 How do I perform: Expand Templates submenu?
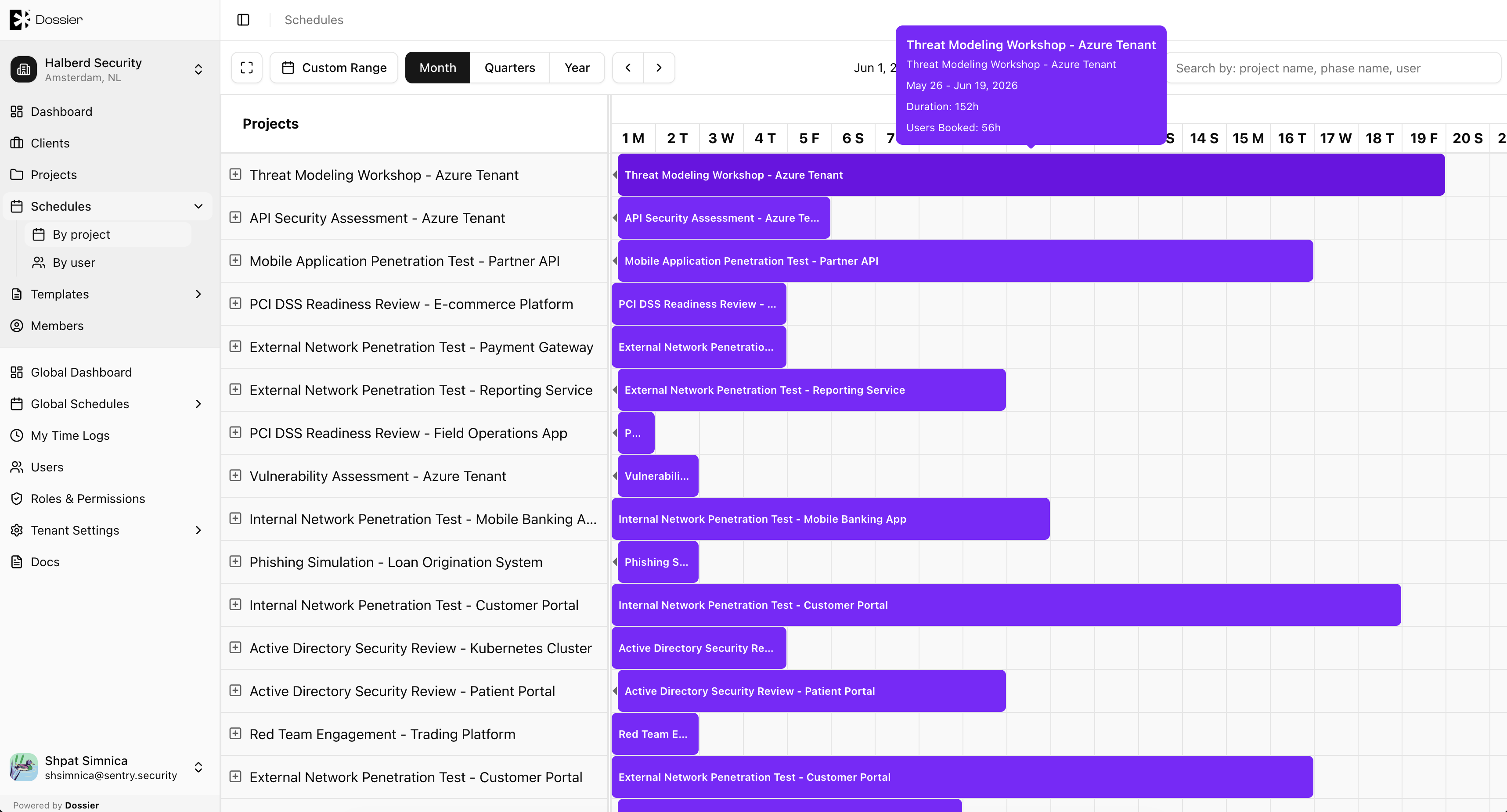pyautogui.click(x=198, y=294)
